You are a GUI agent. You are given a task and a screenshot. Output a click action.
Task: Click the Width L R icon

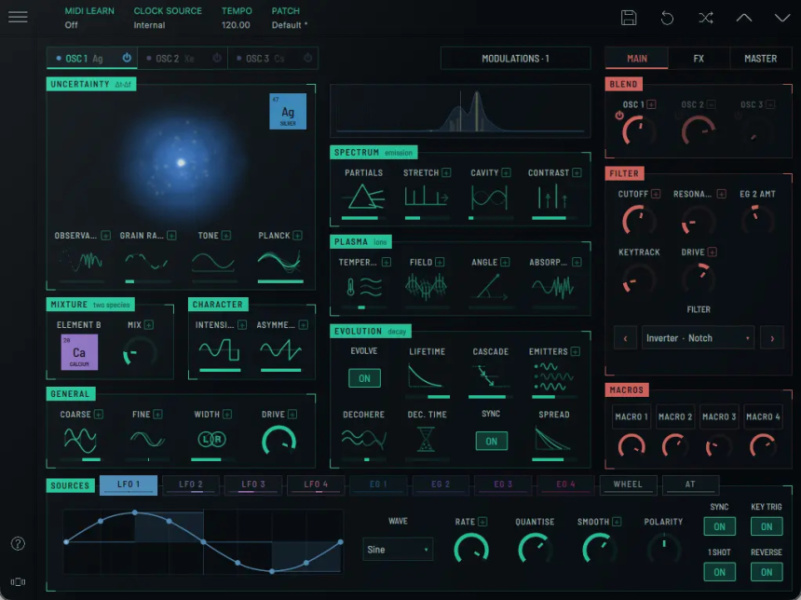pyautogui.click(x=211, y=439)
